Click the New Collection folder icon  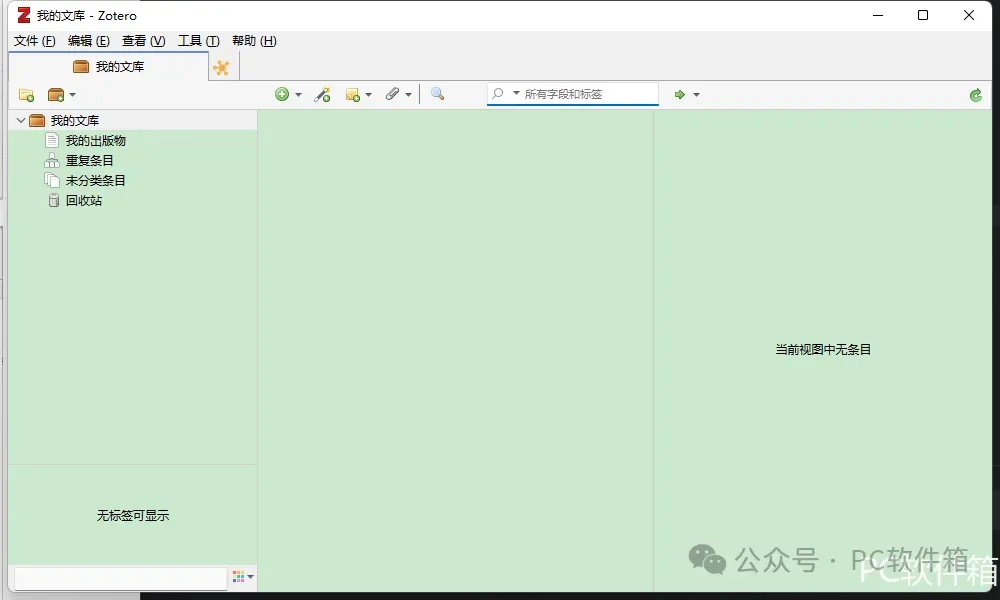[26, 95]
